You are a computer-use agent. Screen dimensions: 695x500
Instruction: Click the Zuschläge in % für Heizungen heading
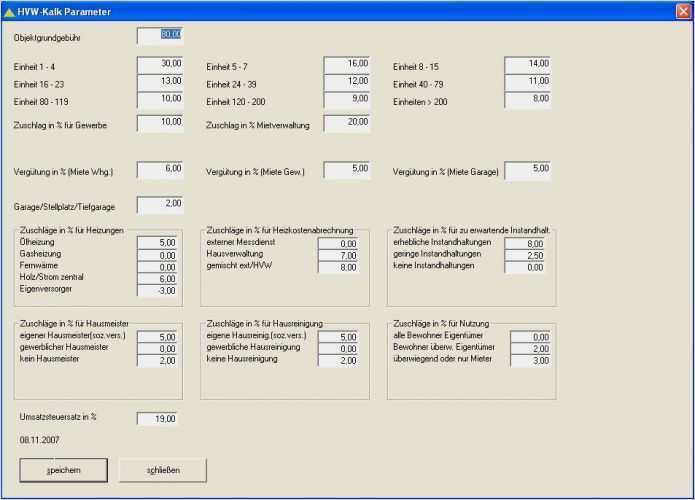(x=72, y=230)
